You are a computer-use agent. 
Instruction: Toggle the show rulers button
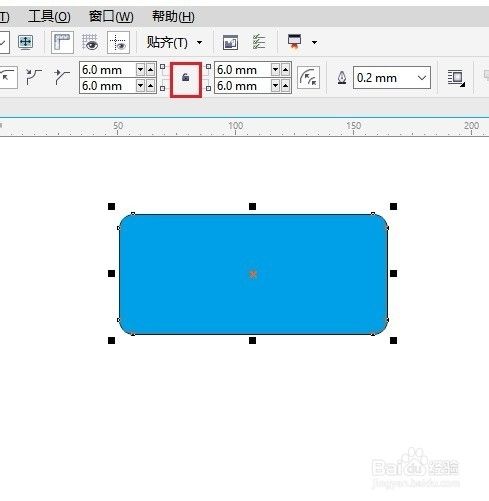pos(62,42)
